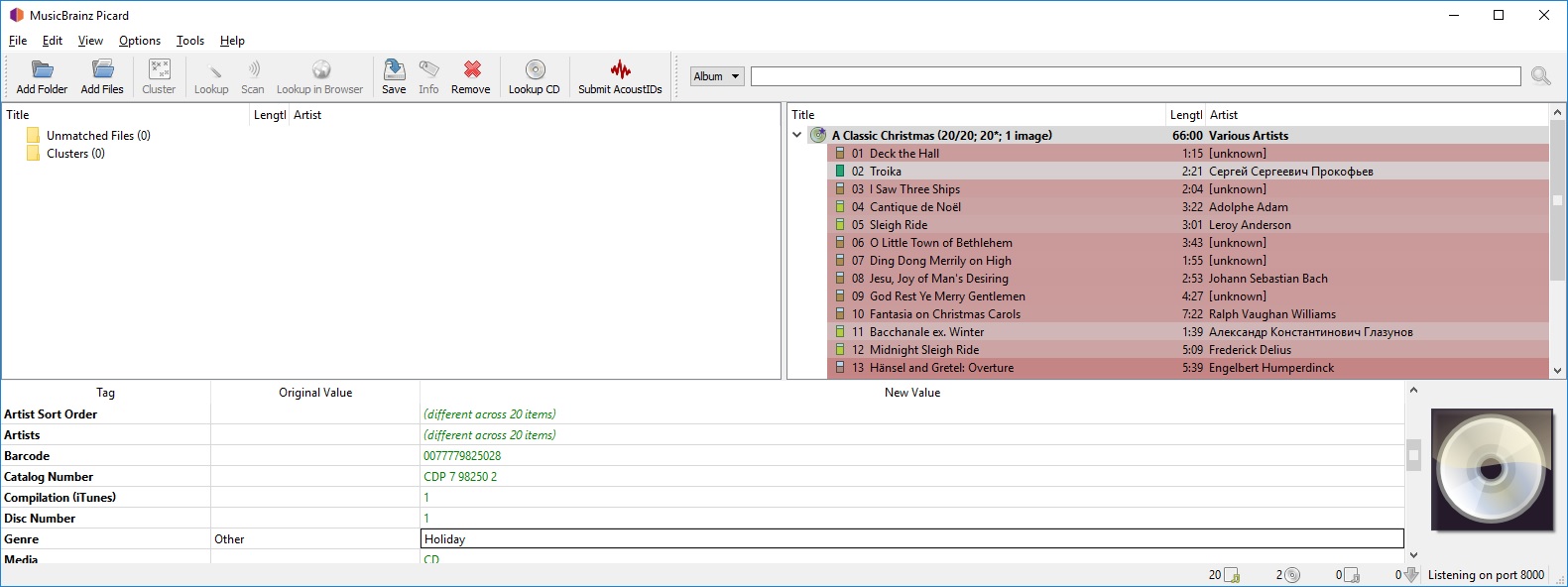The width and height of the screenshot is (1568, 587).
Task: Select track 11 Bacchanale ex. Winter
Action: 1188,331
